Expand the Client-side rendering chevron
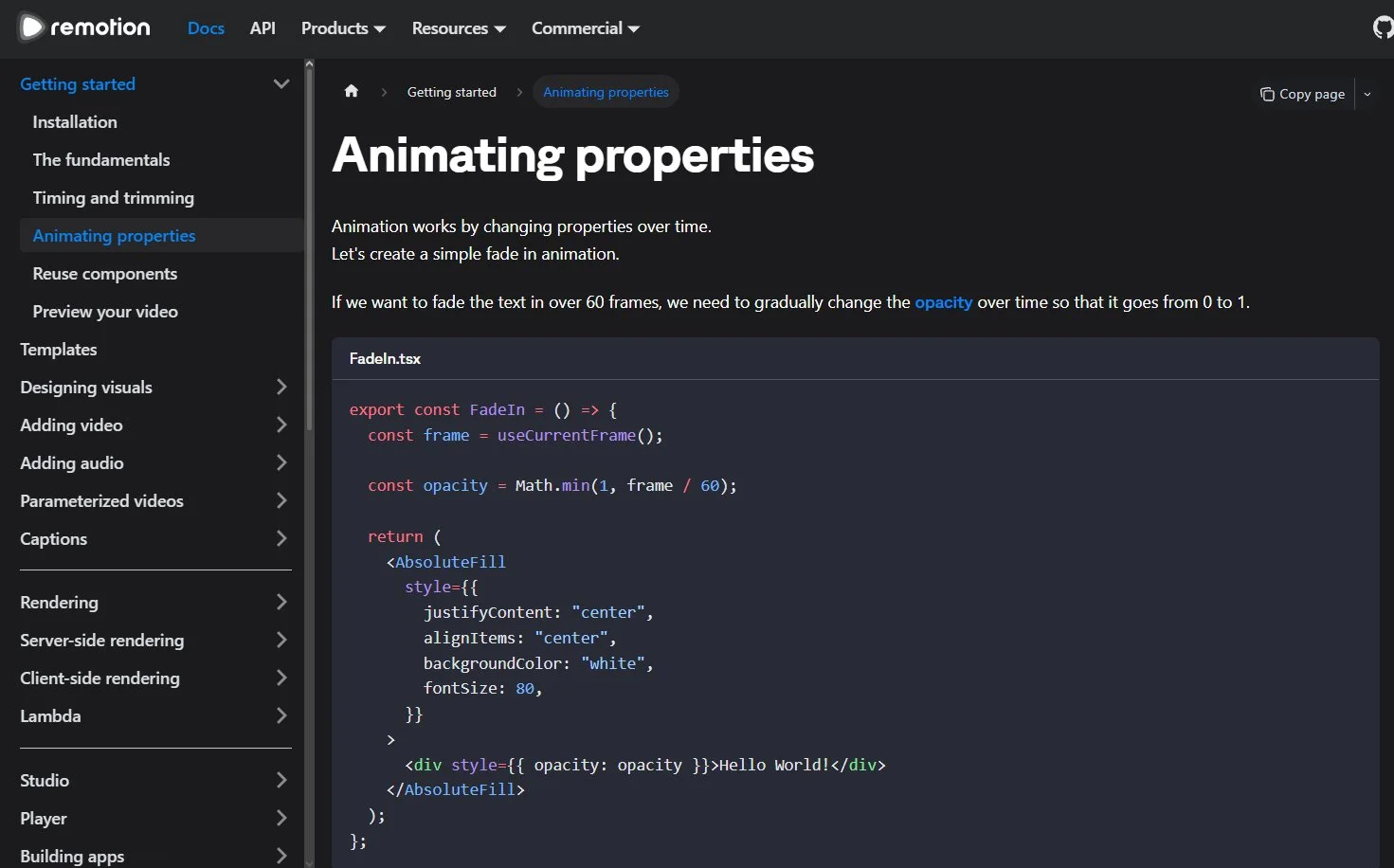The height and width of the screenshot is (868, 1394). (x=281, y=678)
